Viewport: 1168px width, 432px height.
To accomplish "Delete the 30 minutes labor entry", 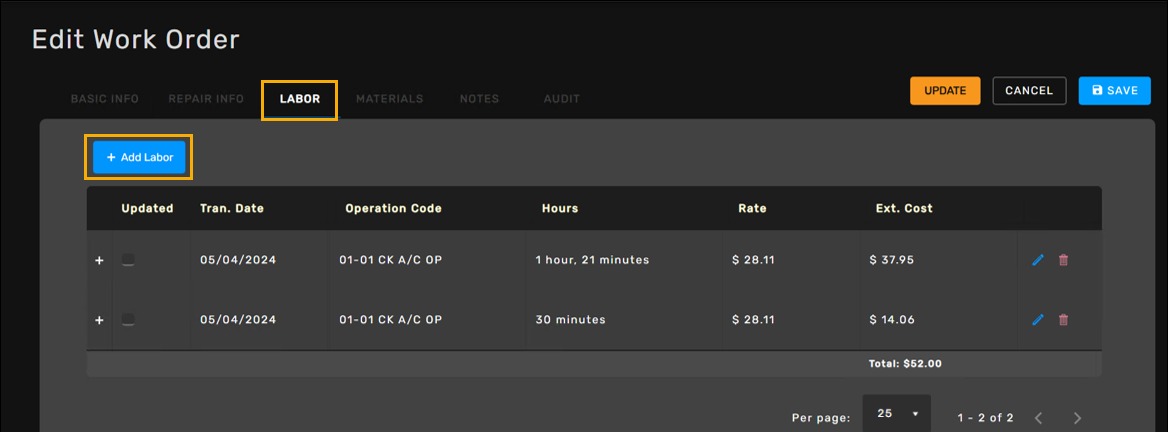I will coord(1063,320).
